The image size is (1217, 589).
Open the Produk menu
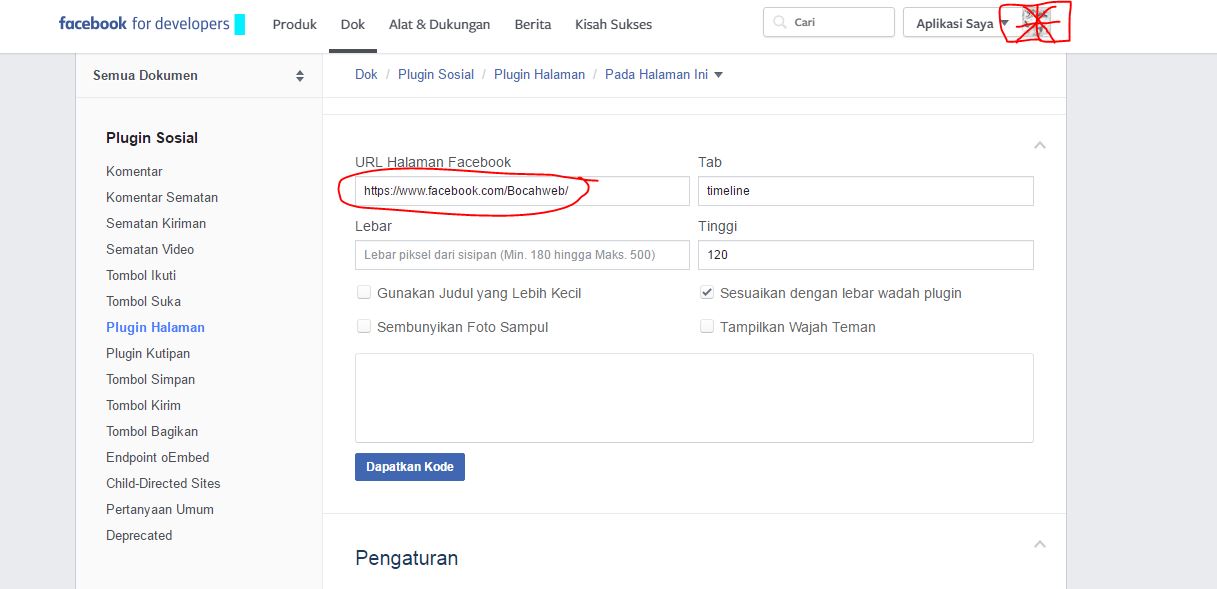(x=296, y=24)
